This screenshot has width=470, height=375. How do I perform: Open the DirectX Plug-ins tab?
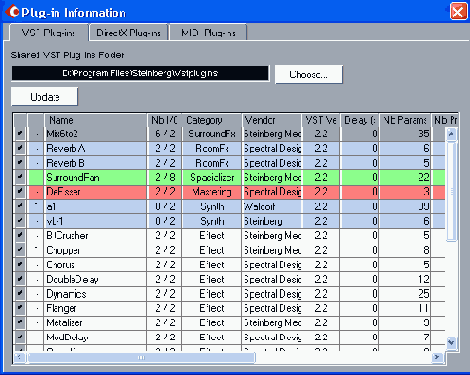[x=129, y=33]
